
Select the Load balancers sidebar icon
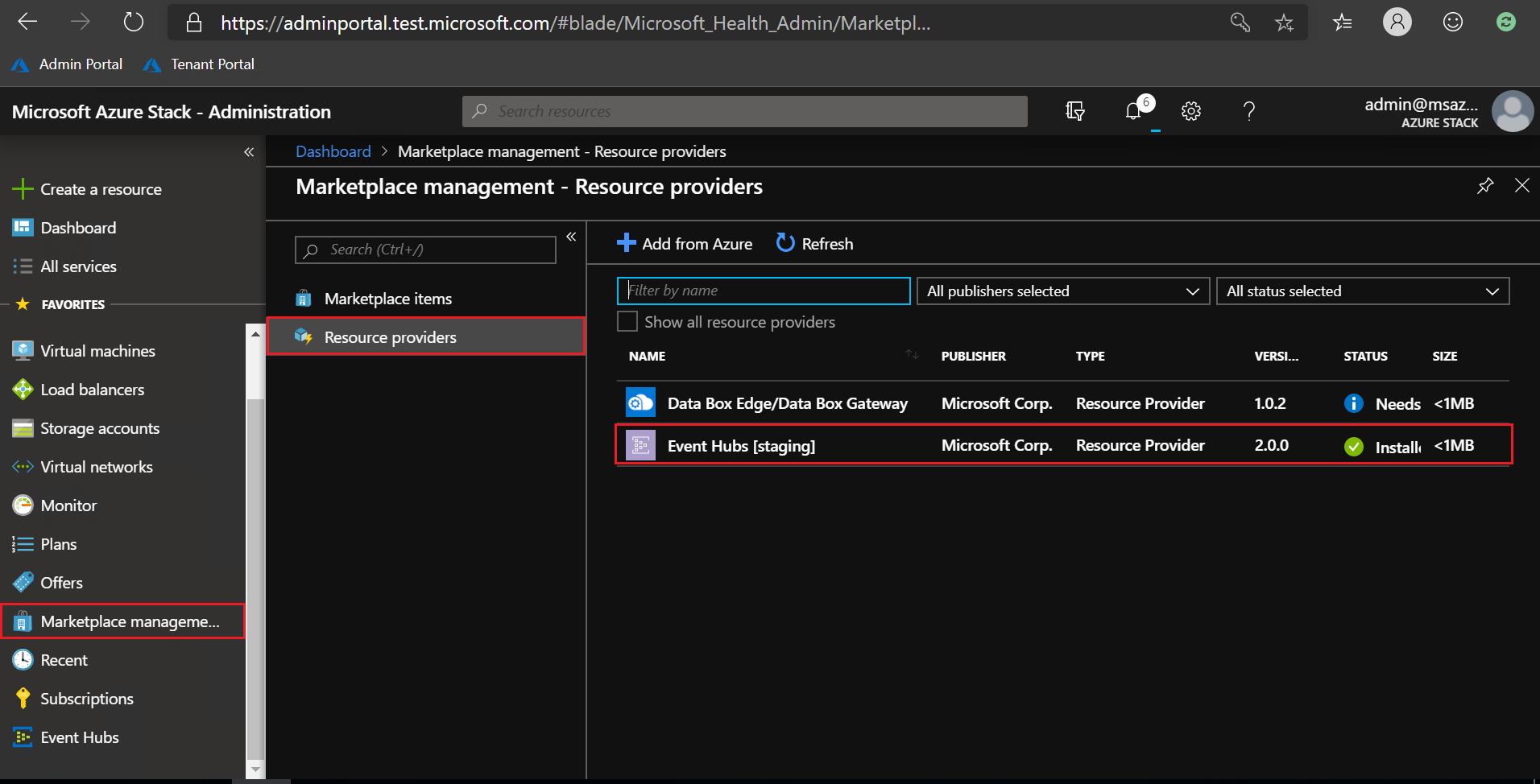point(23,389)
